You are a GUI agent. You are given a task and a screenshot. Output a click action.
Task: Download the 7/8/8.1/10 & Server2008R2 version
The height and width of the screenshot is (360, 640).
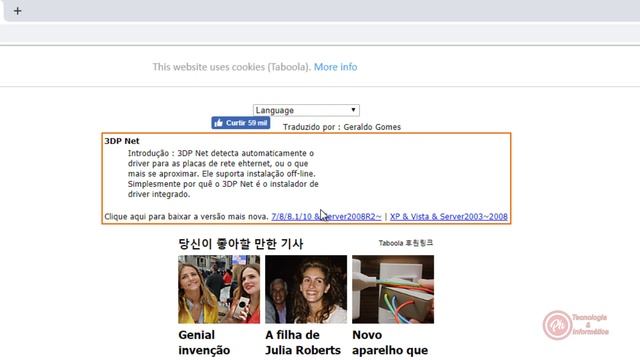pos(327,217)
